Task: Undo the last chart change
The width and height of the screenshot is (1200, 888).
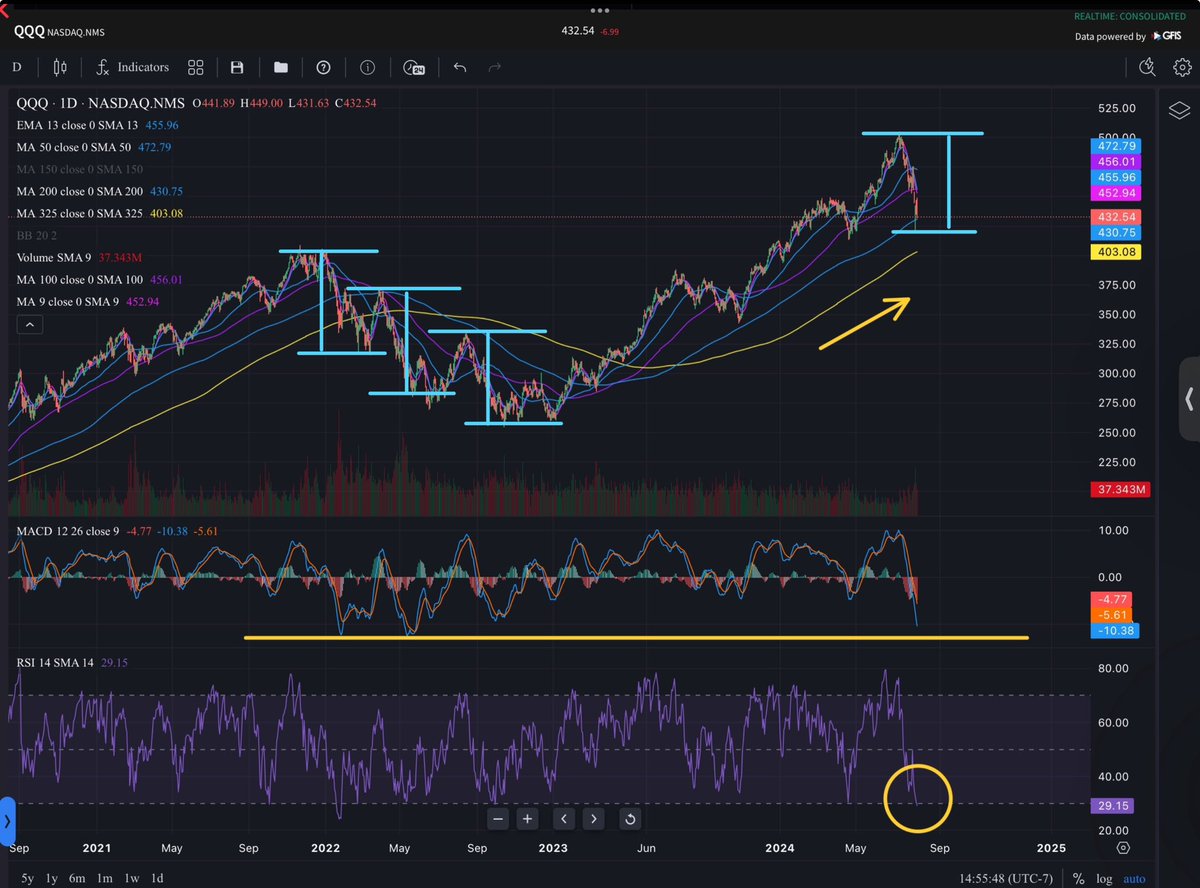Action: point(459,67)
